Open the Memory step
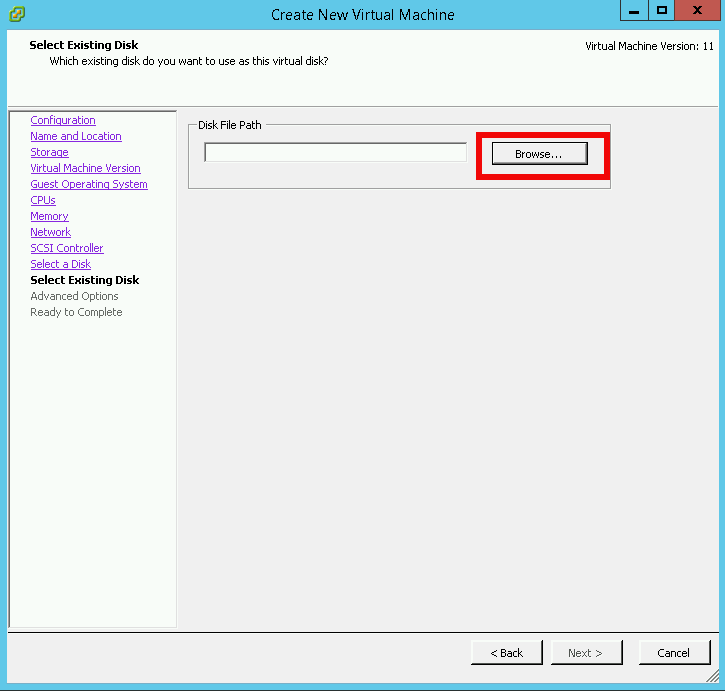 [x=49, y=216]
